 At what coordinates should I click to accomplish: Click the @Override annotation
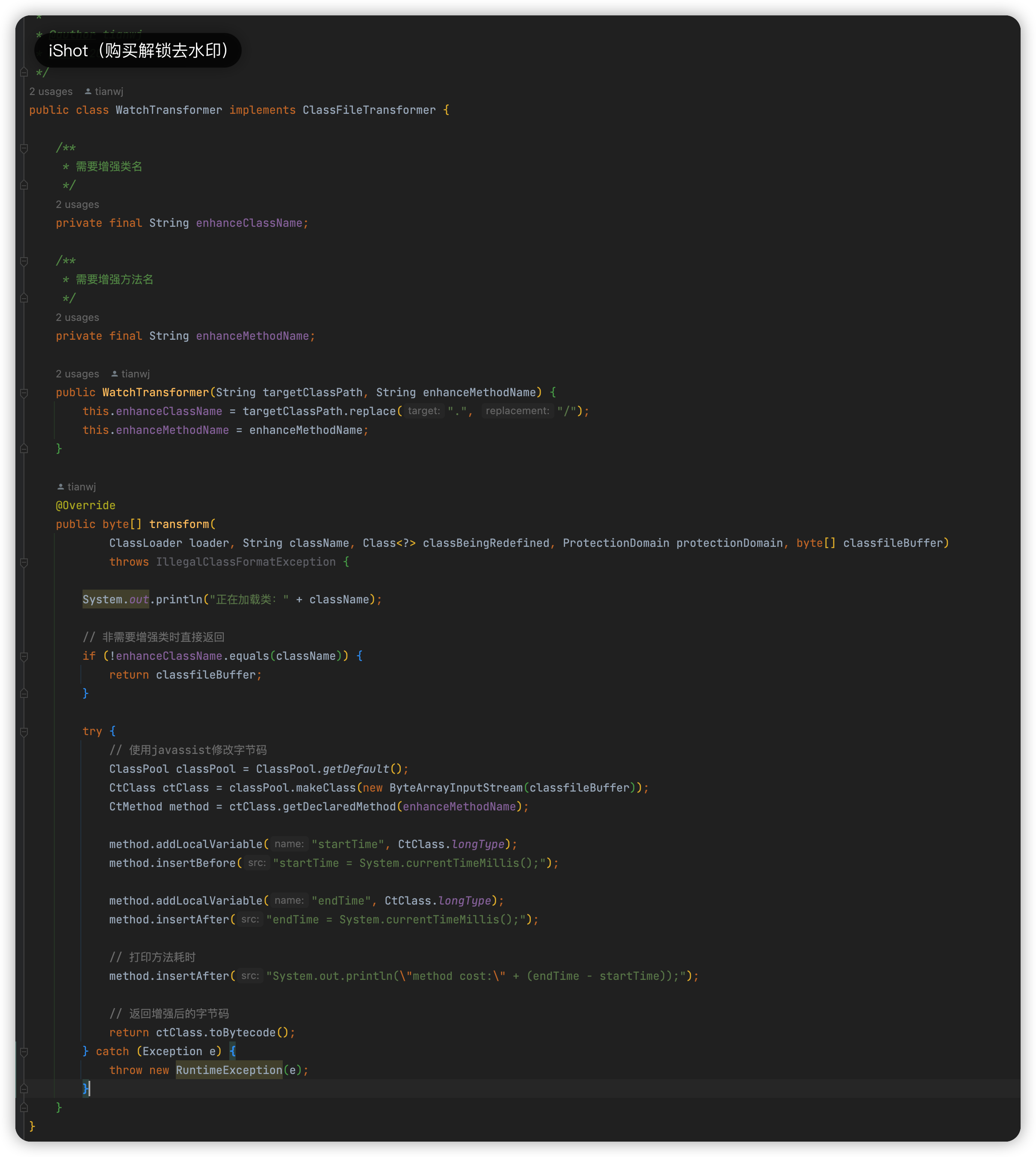point(86,506)
